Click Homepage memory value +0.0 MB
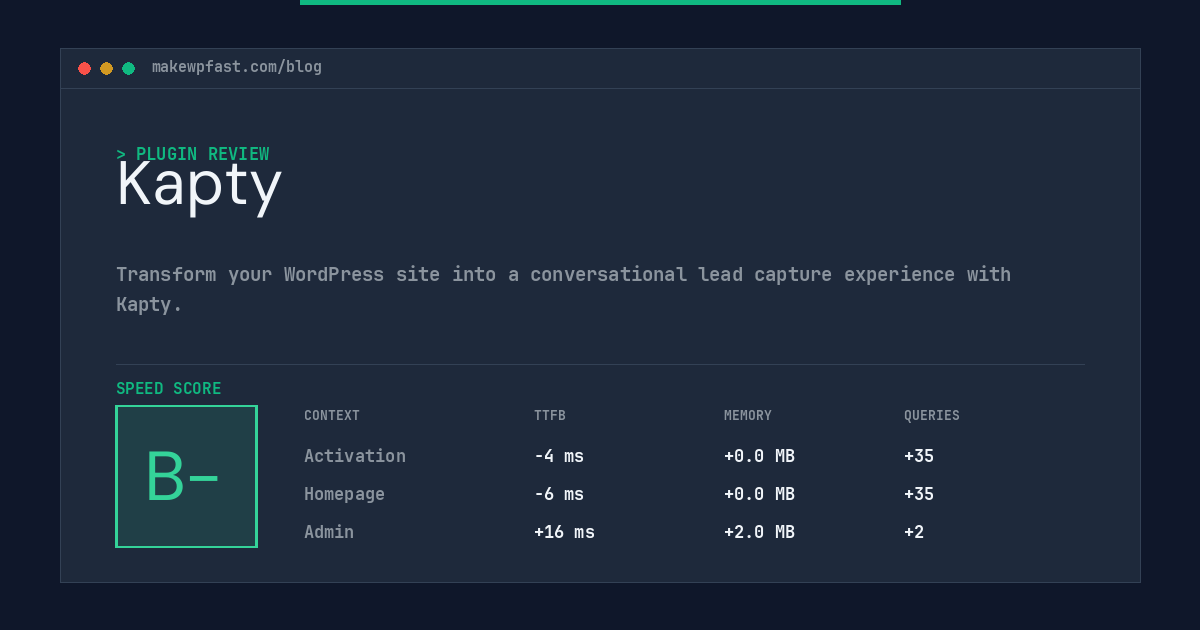 759,494
